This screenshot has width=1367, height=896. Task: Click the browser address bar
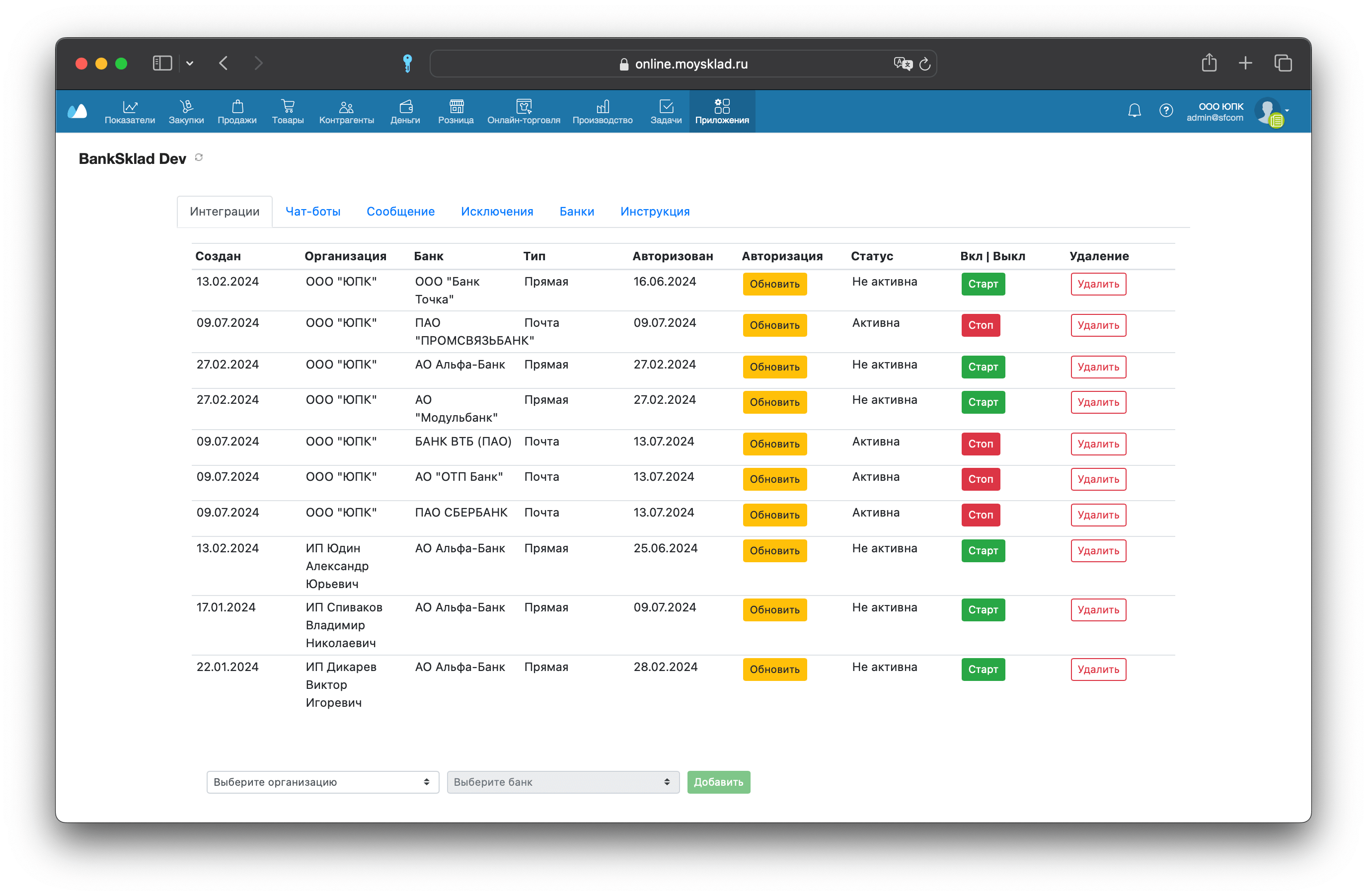click(x=683, y=64)
